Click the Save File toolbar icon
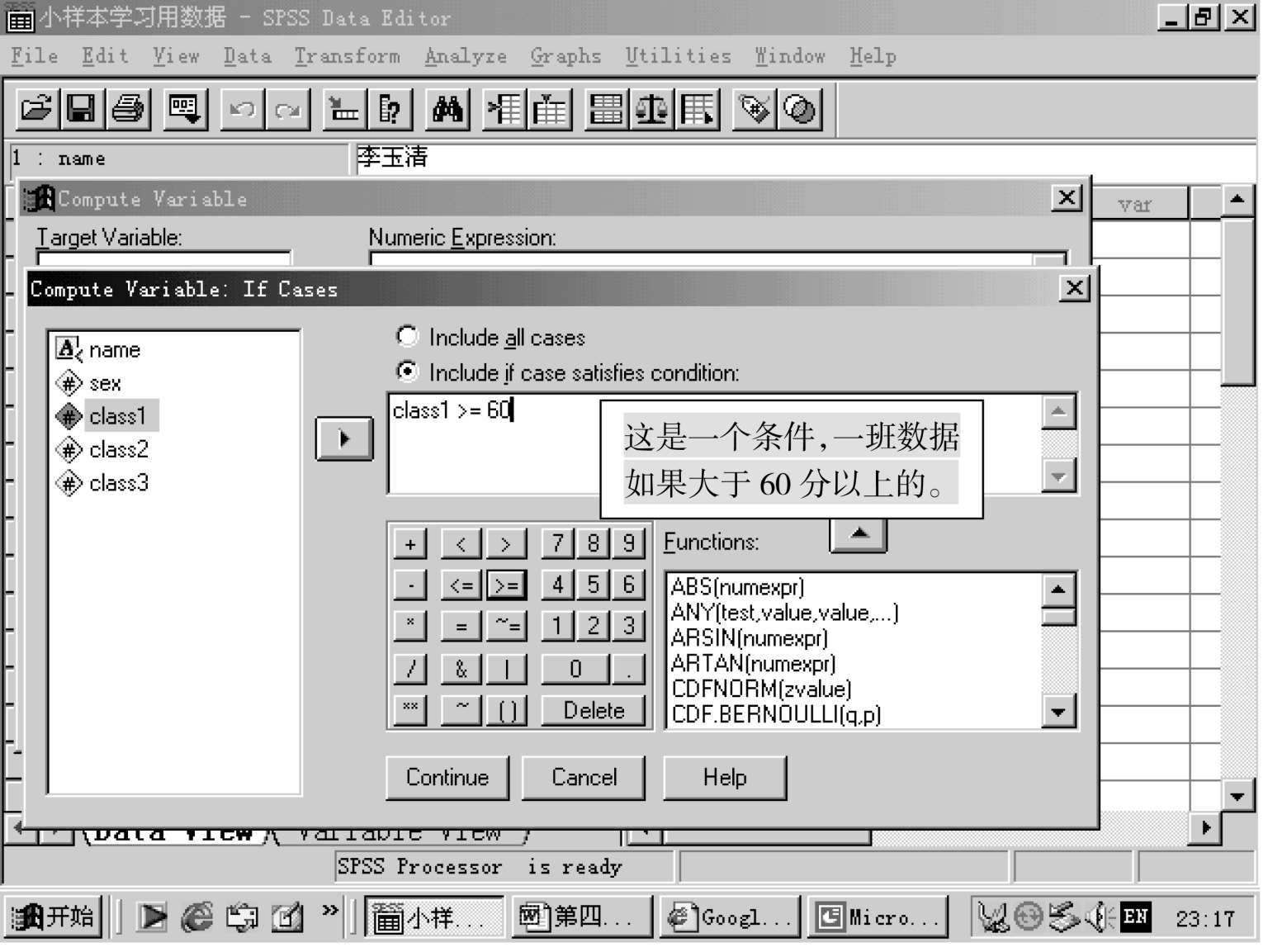This screenshot has width=1268, height=952. [81, 109]
